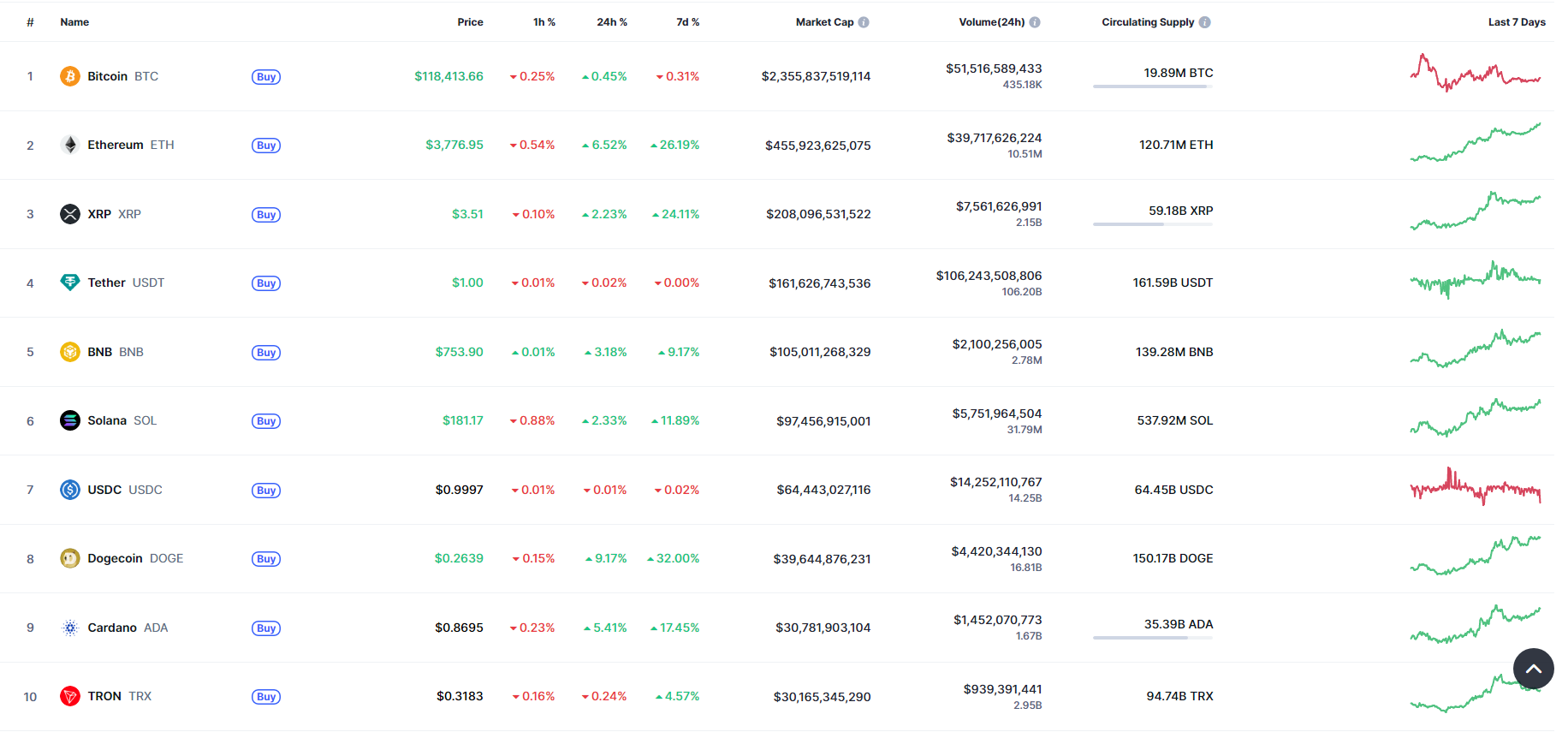
Task: Open BNB's last 7 days sparkline chart
Action: pos(1476,348)
